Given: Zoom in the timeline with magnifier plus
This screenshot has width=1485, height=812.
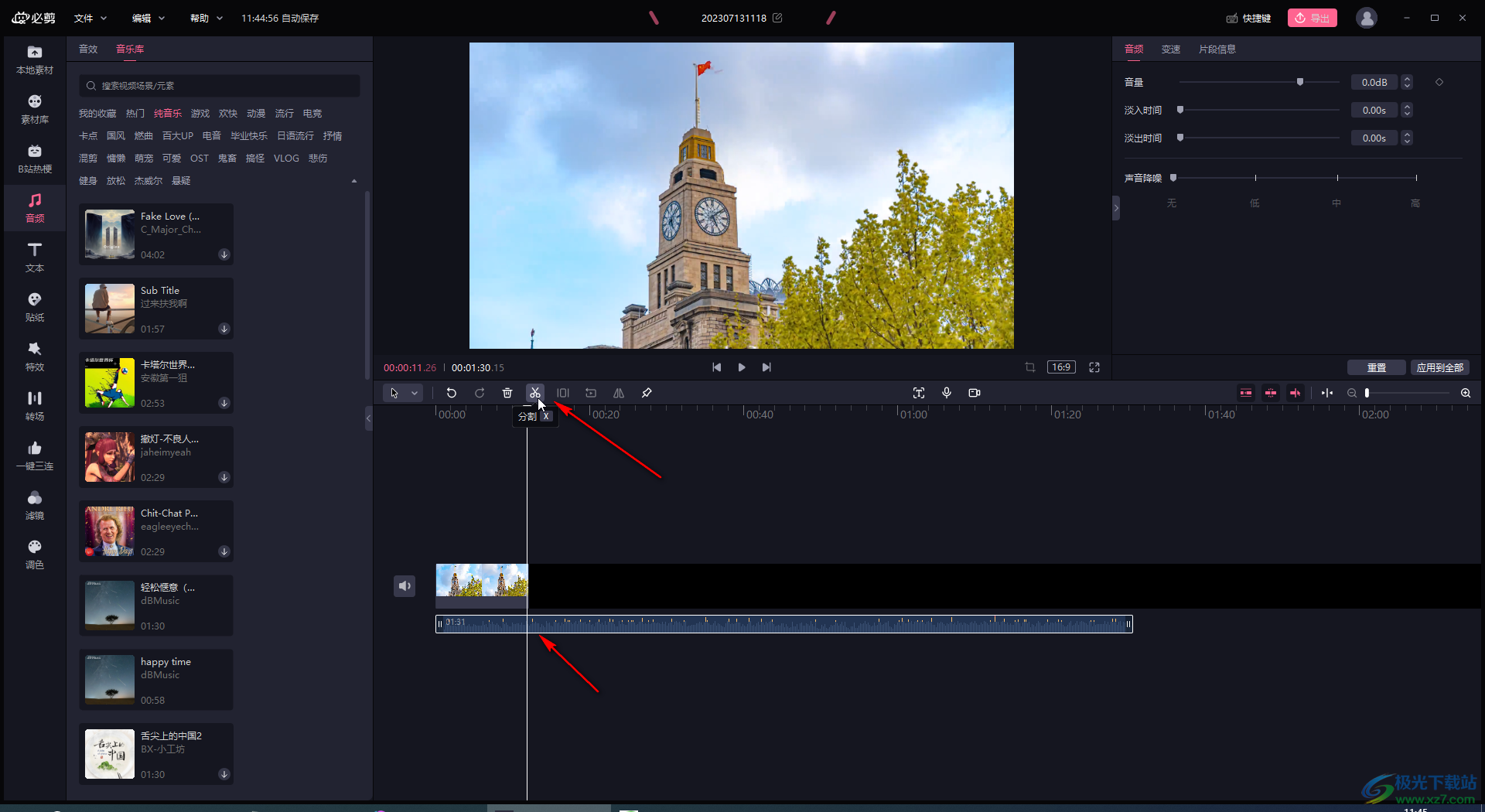Looking at the screenshot, I should tap(1466, 393).
